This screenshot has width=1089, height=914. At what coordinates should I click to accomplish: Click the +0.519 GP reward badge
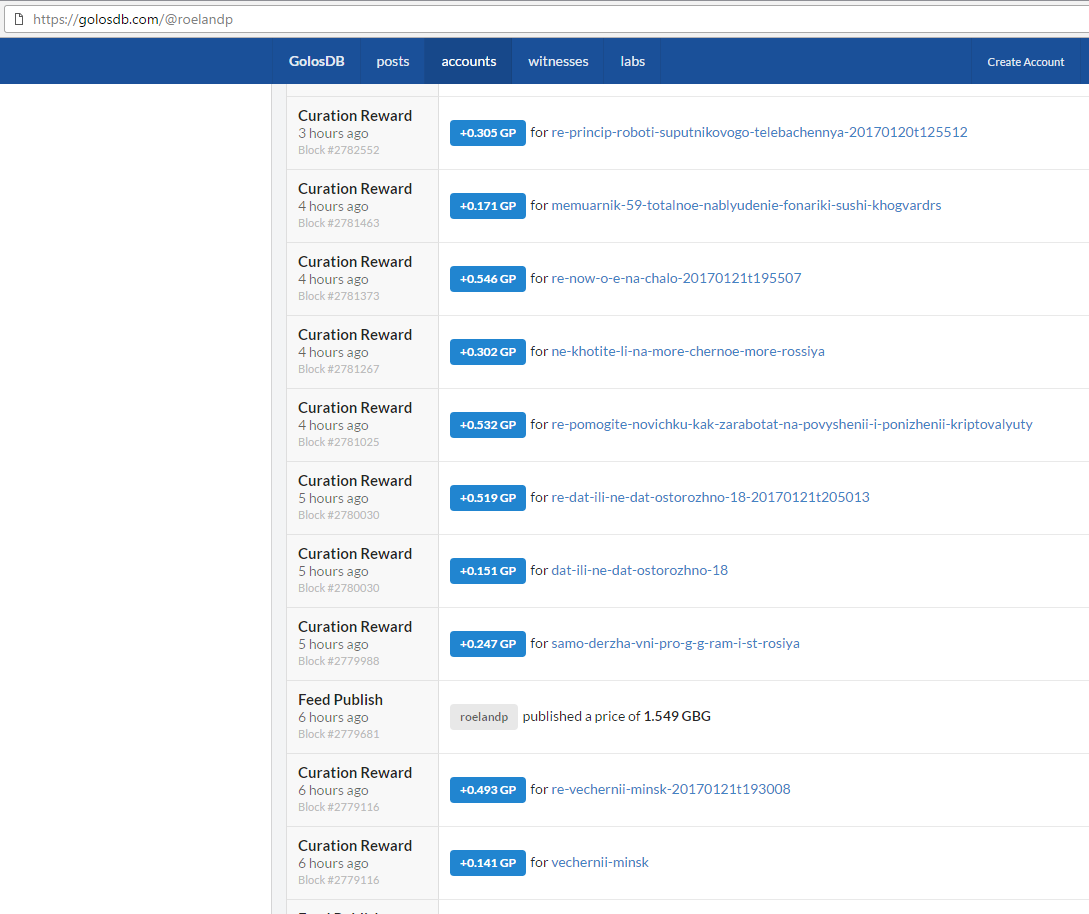tap(488, 497)
